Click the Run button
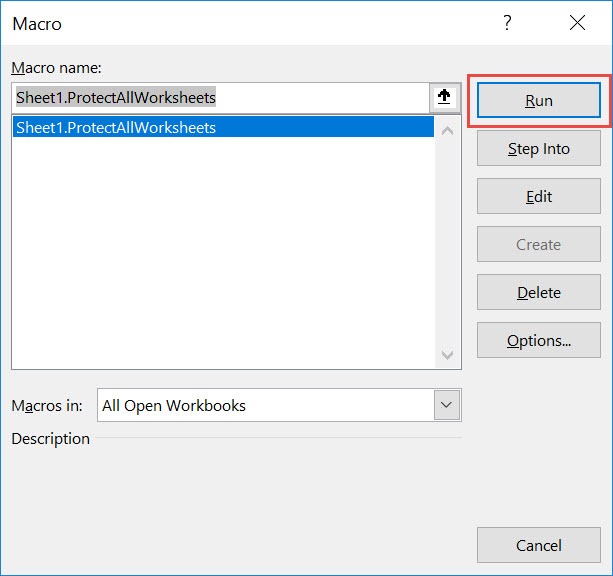 (x=538, y=100)
